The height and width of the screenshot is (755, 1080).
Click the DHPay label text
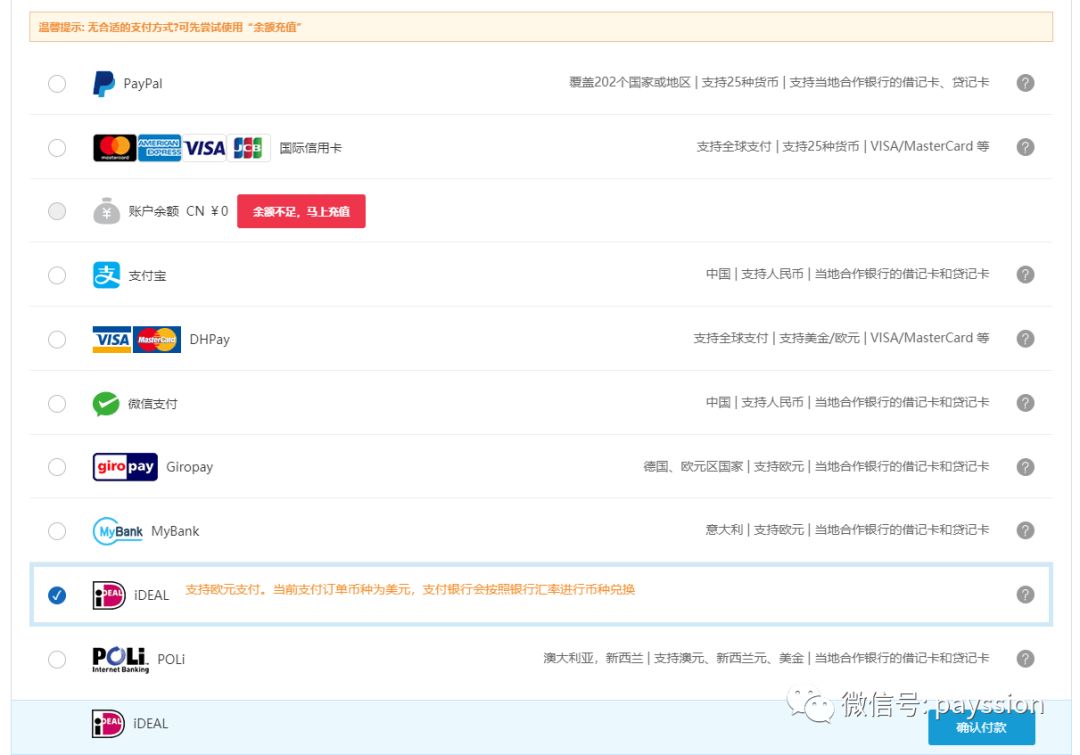(x=209, y=339)
